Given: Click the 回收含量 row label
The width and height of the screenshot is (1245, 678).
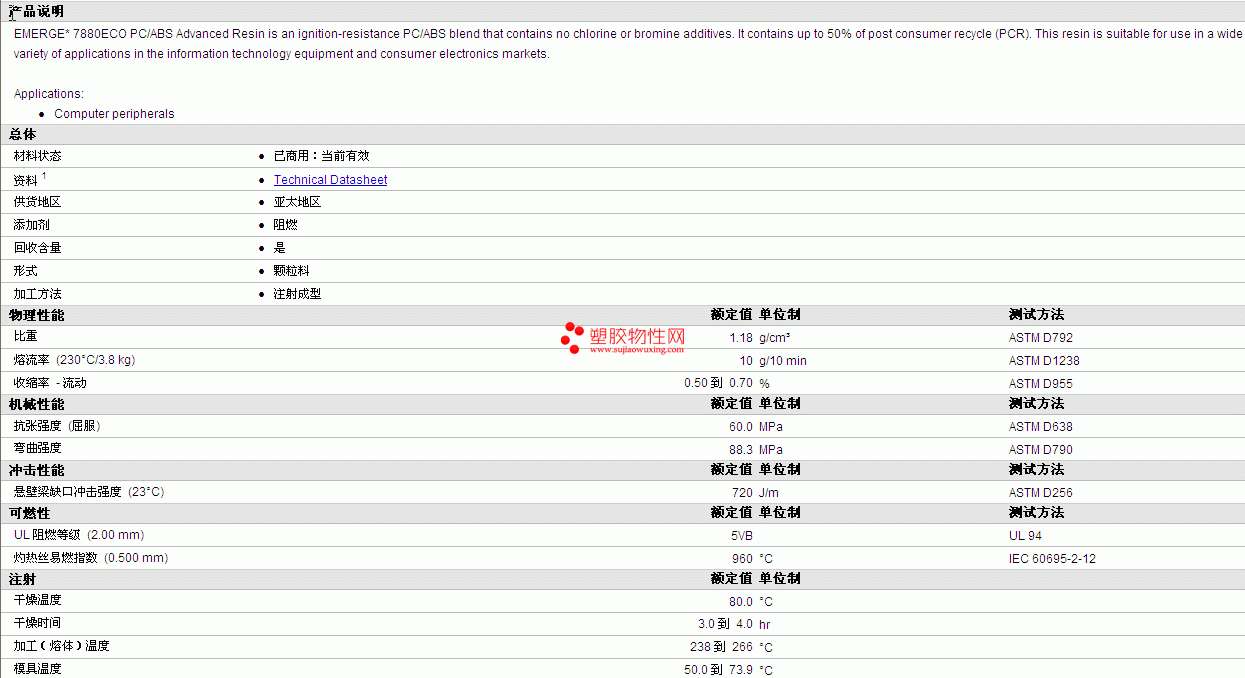Looking at the screenshot, I should click(37, 248).
